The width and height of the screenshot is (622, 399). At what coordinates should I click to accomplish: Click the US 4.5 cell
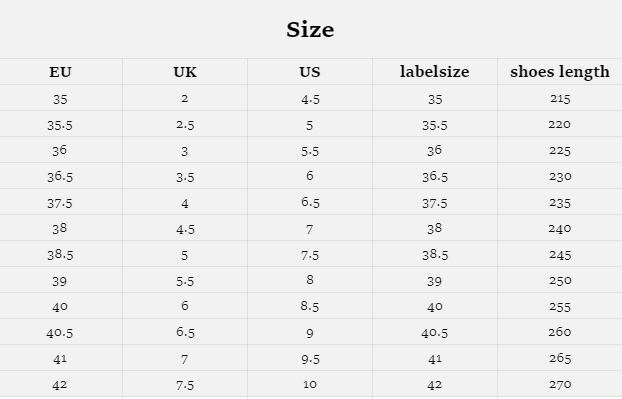[310, 99]
